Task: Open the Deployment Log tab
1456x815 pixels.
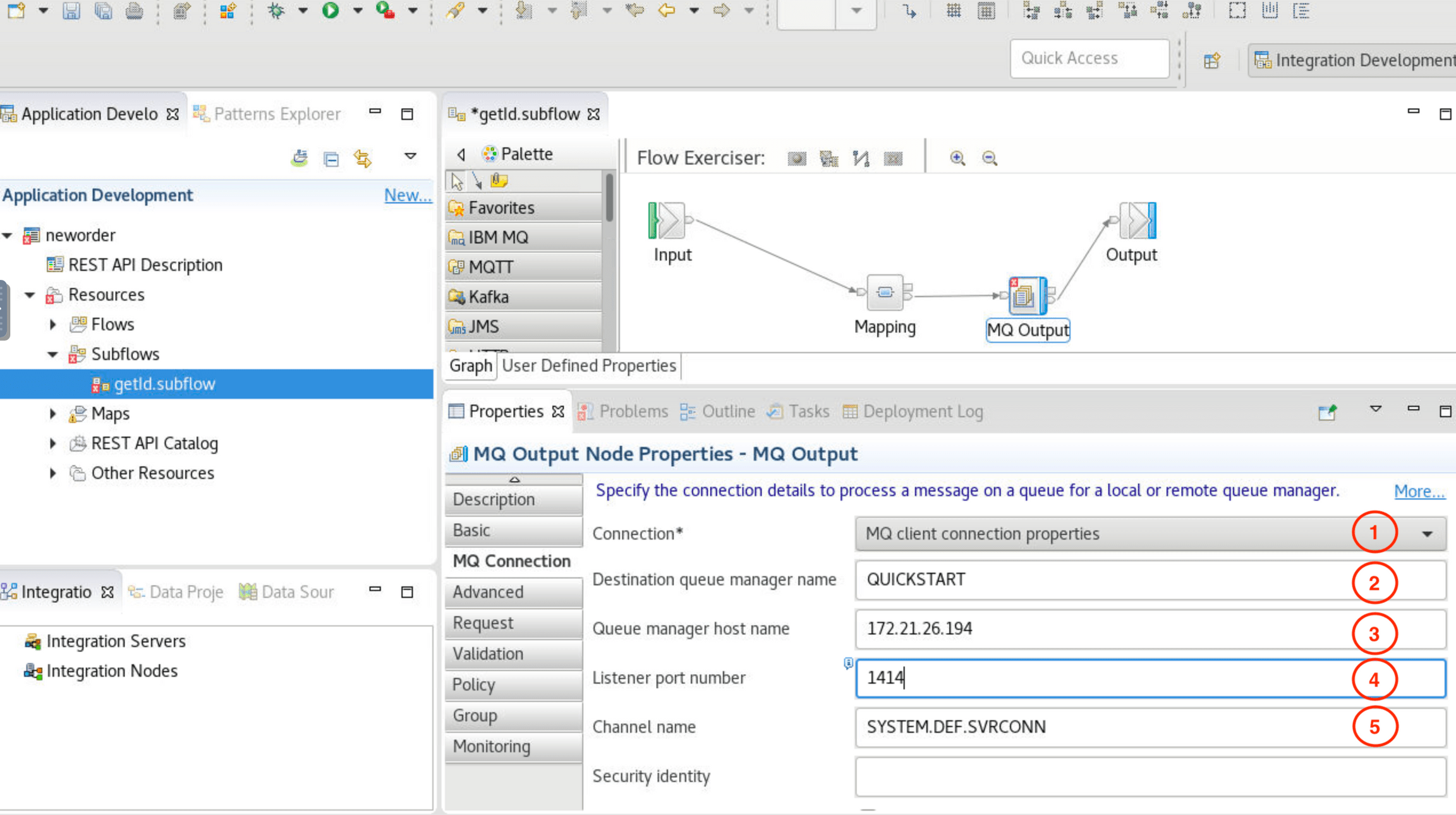Action: pos(921,411)
